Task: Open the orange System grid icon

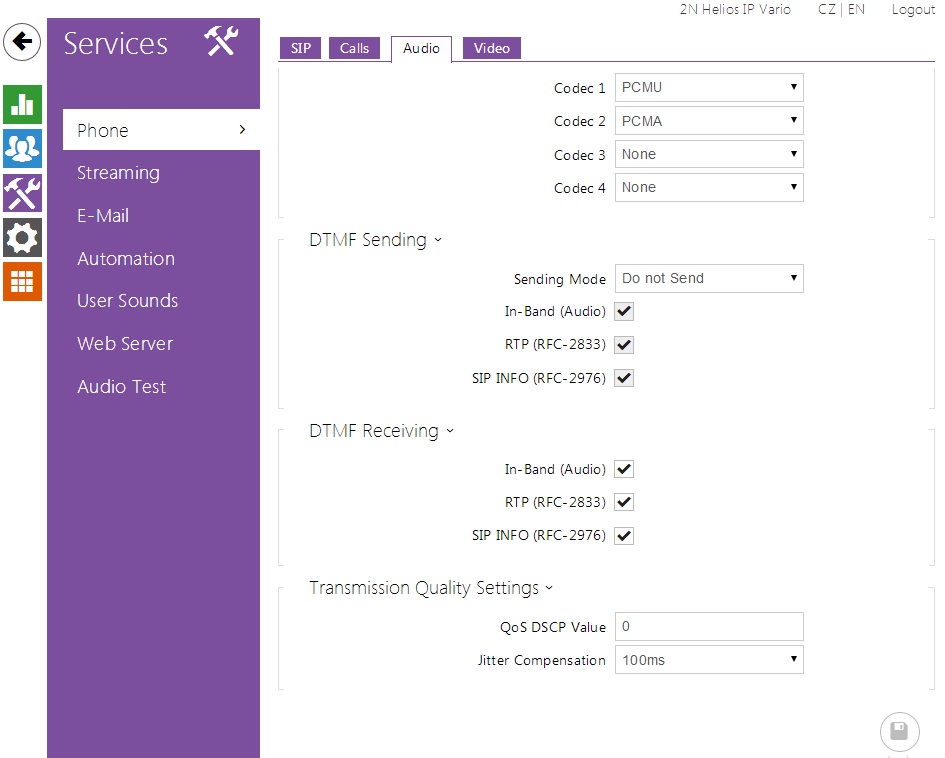Action: 22,282
